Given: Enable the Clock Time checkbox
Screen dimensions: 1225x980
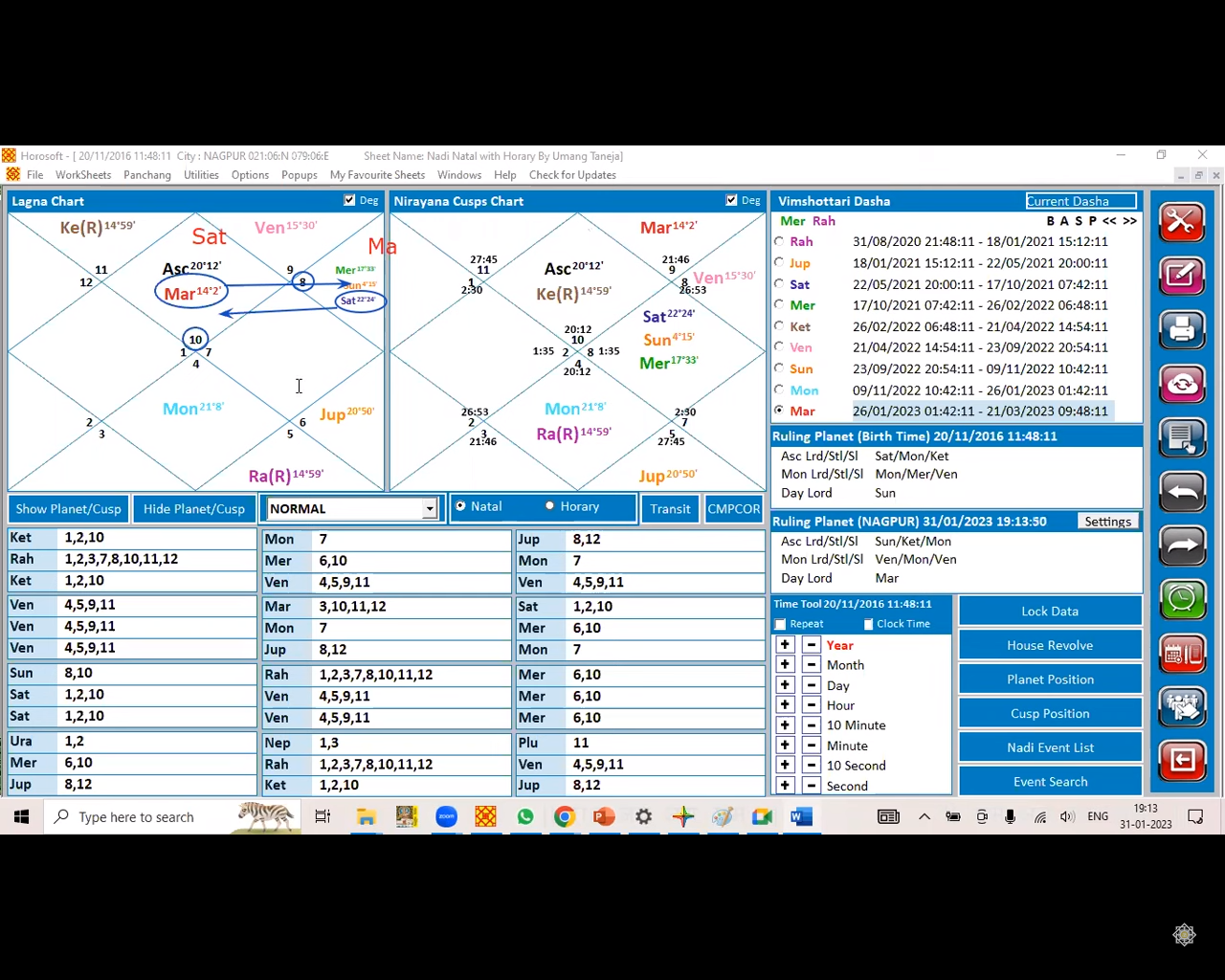Looking at the screenshot, I should 869,624.
